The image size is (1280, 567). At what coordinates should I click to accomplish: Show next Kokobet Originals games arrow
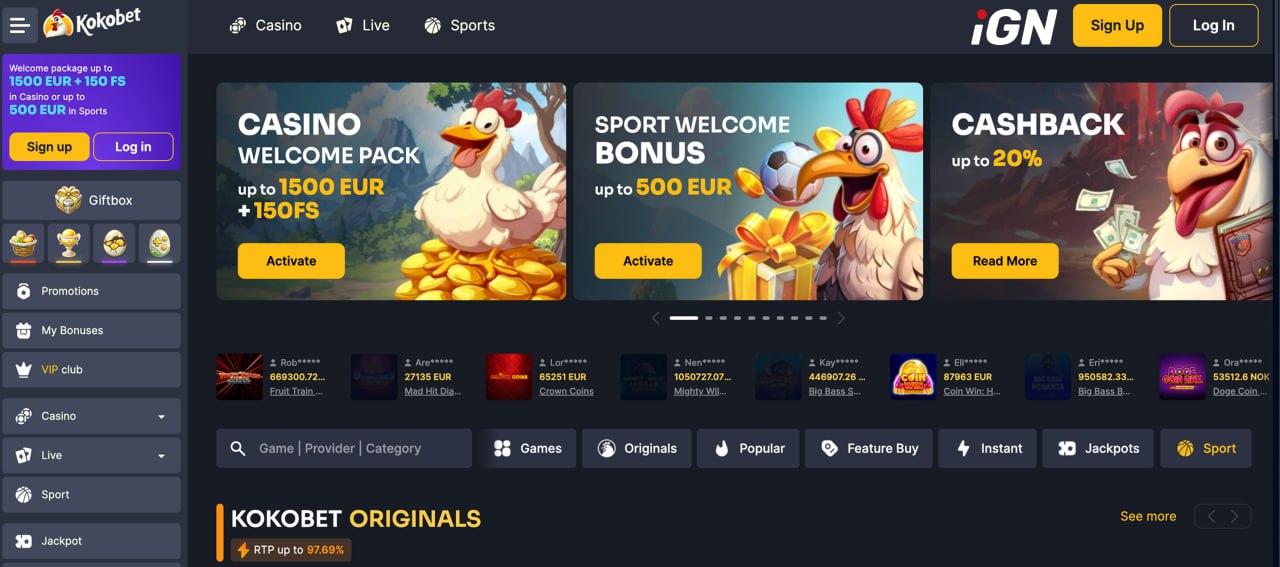[1235, 516]
